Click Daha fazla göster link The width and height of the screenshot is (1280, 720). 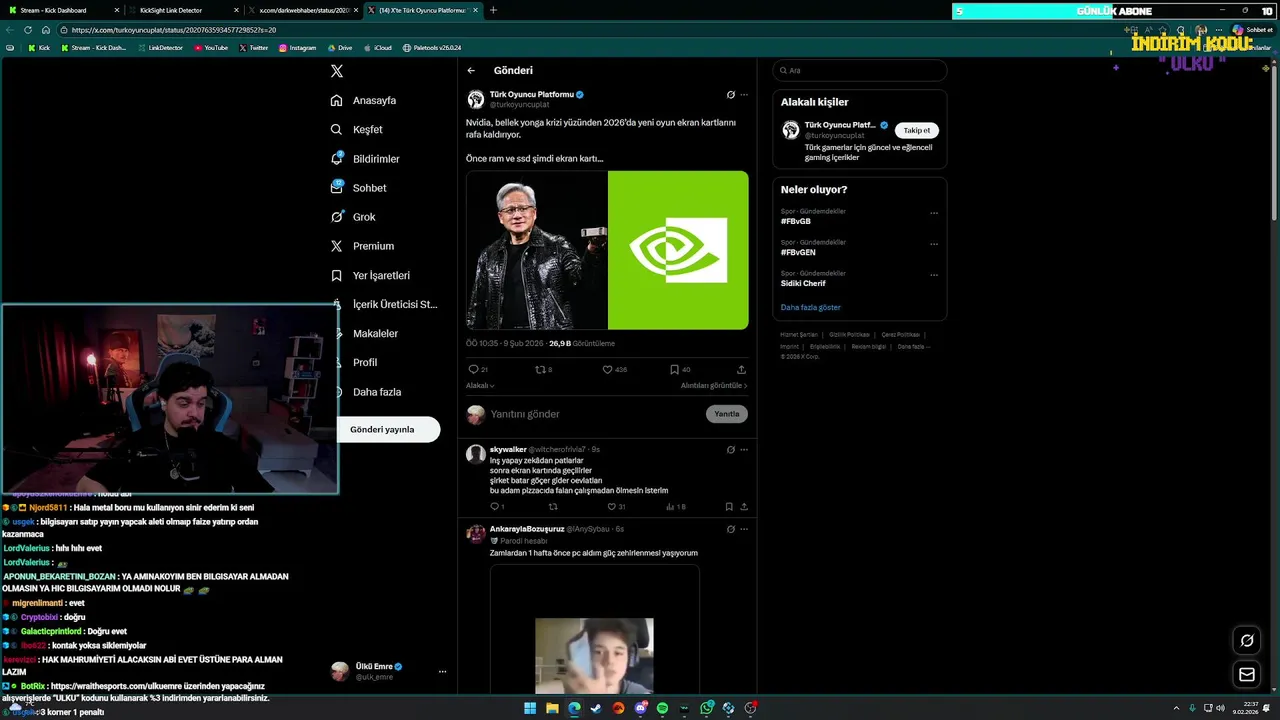point(811,307)
